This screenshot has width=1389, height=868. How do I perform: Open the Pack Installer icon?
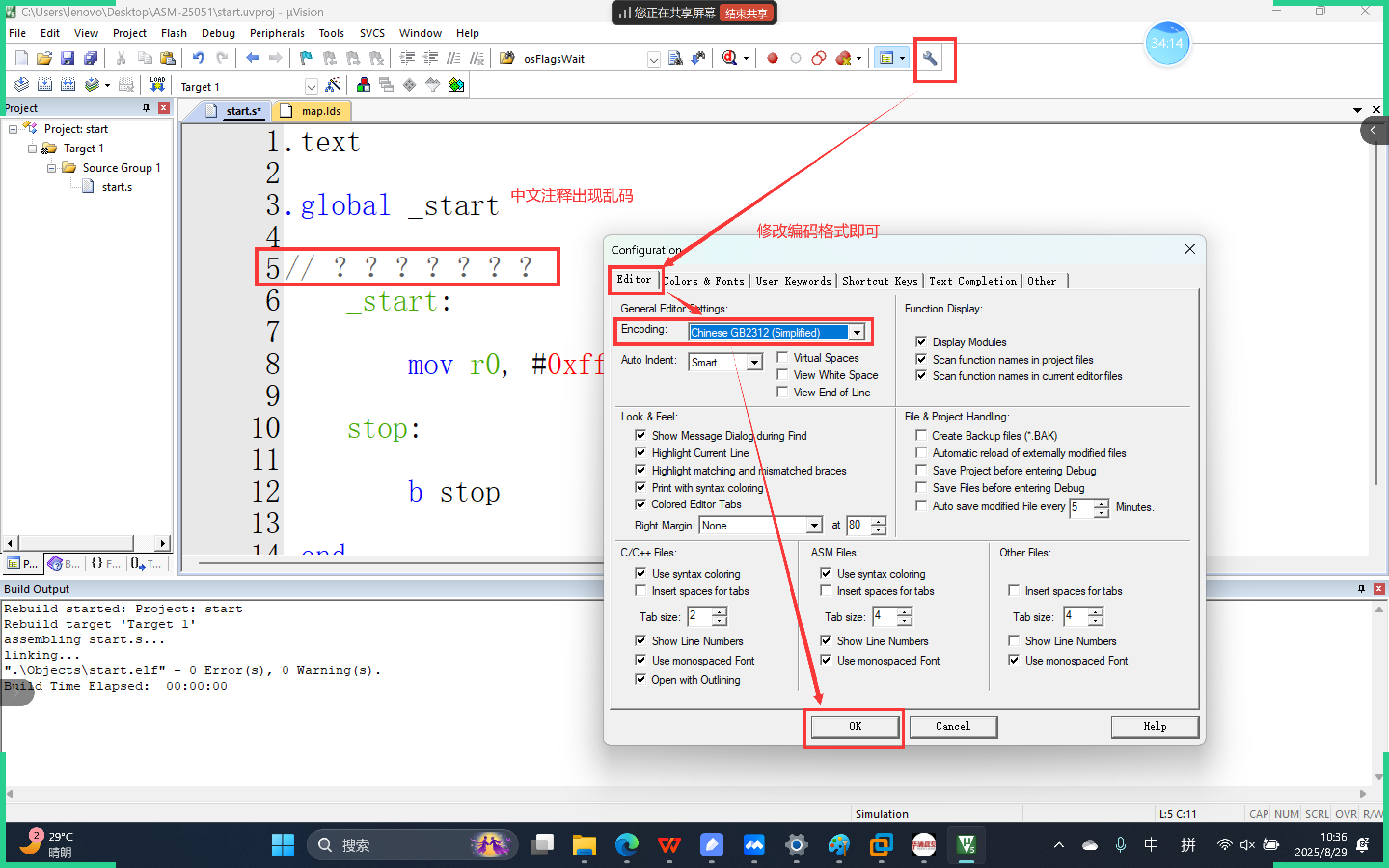[x=456, y=85]
